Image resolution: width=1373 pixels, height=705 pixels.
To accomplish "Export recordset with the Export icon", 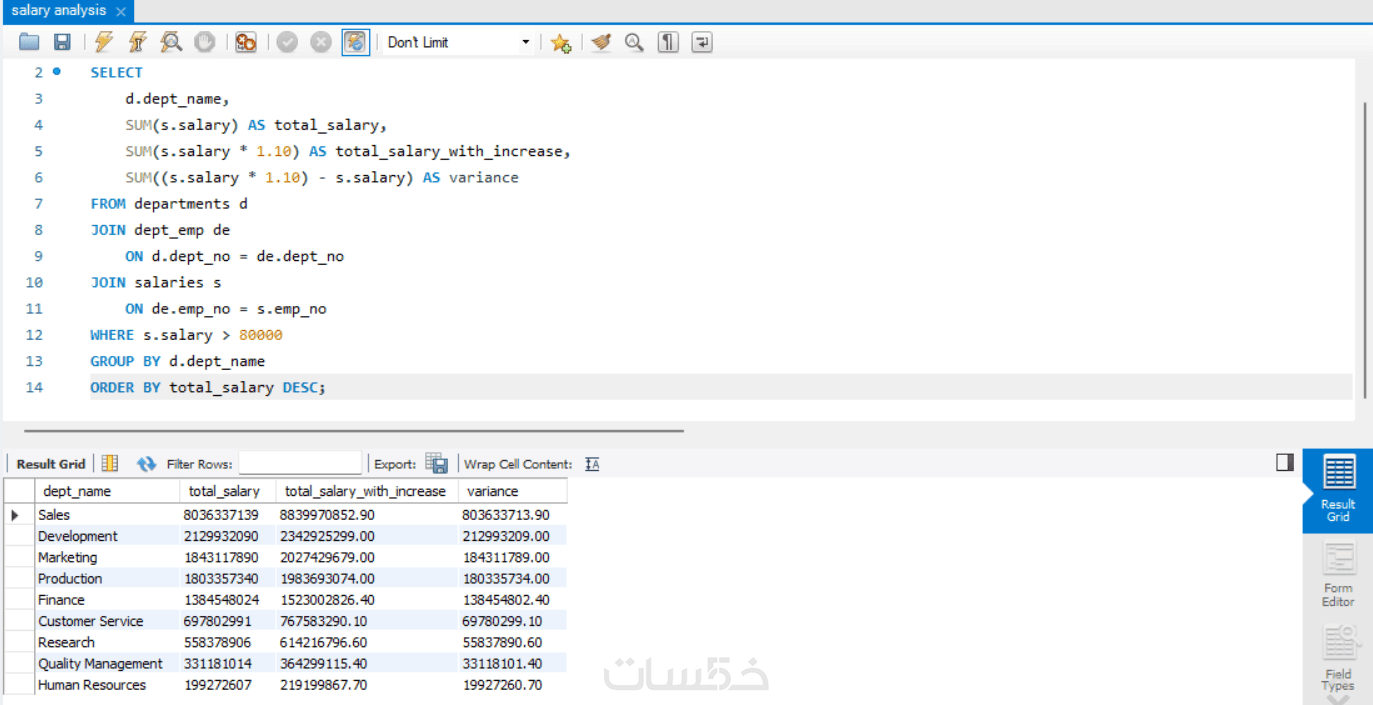I will (436, 463).
